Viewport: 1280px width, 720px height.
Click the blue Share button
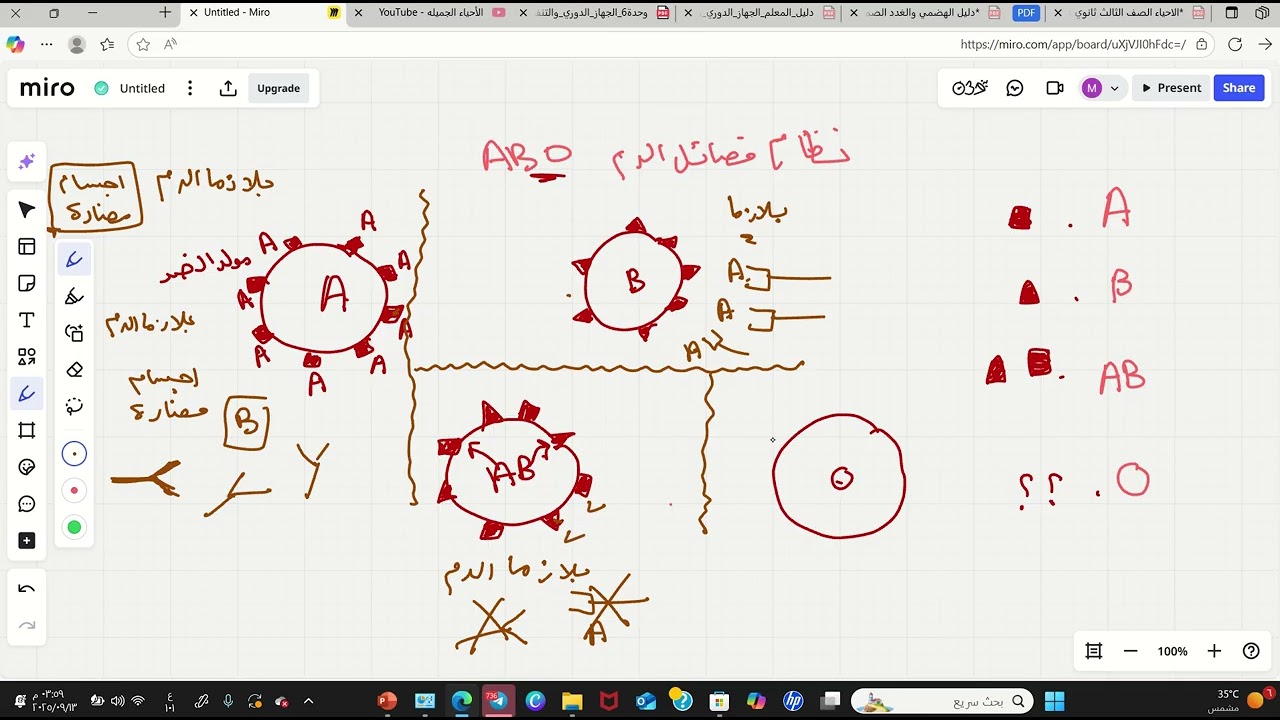[1238, 88]
